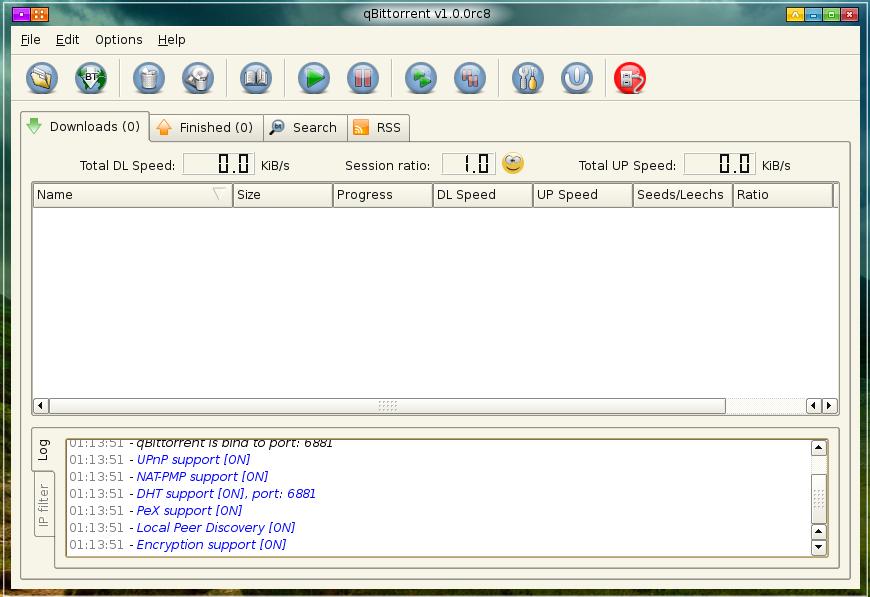Sort by Ratio column header
Screen dimensions: 870x597
[x=783, y=195]
